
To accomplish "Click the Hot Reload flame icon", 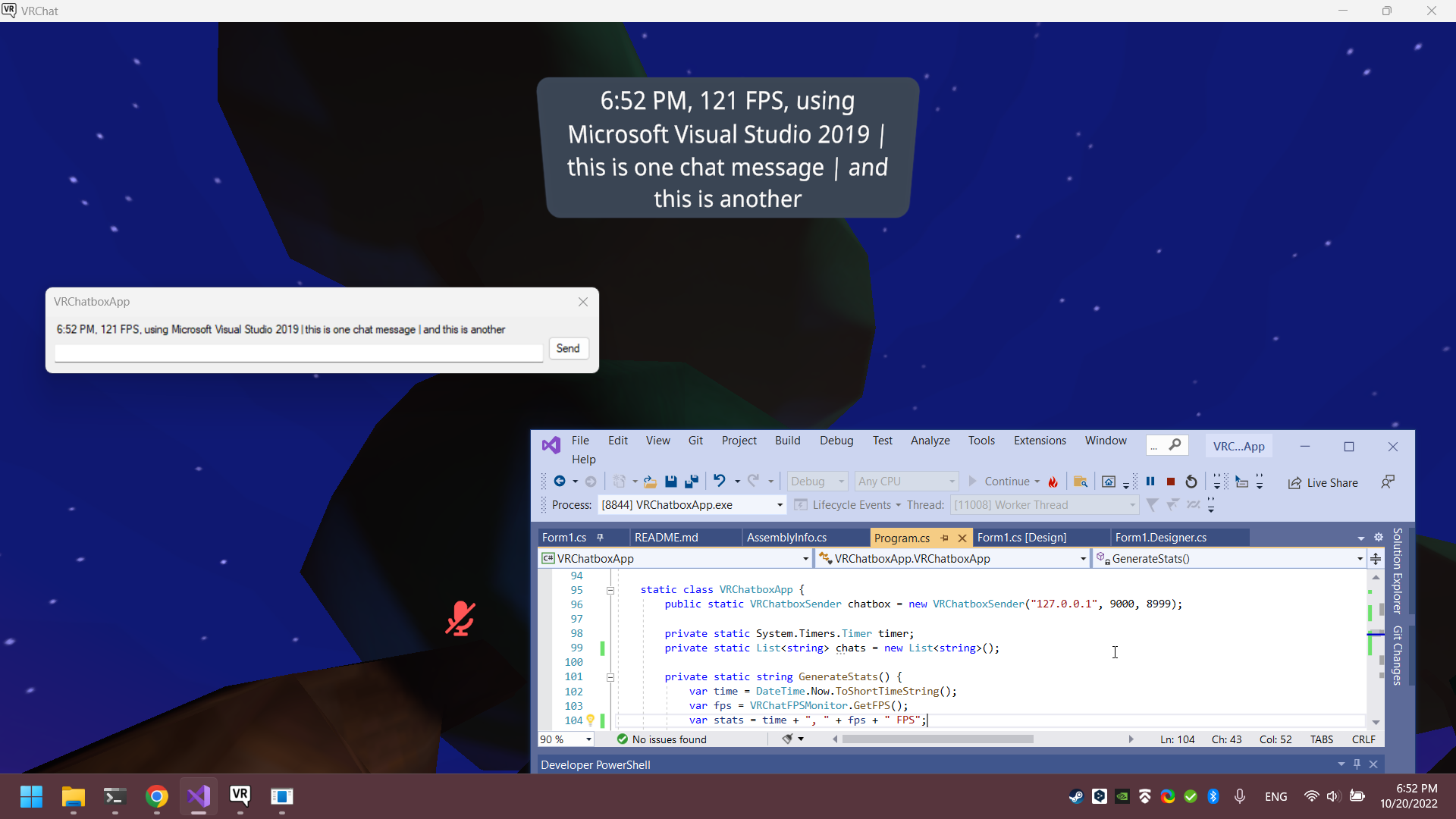I will [x=1053, y=482].
